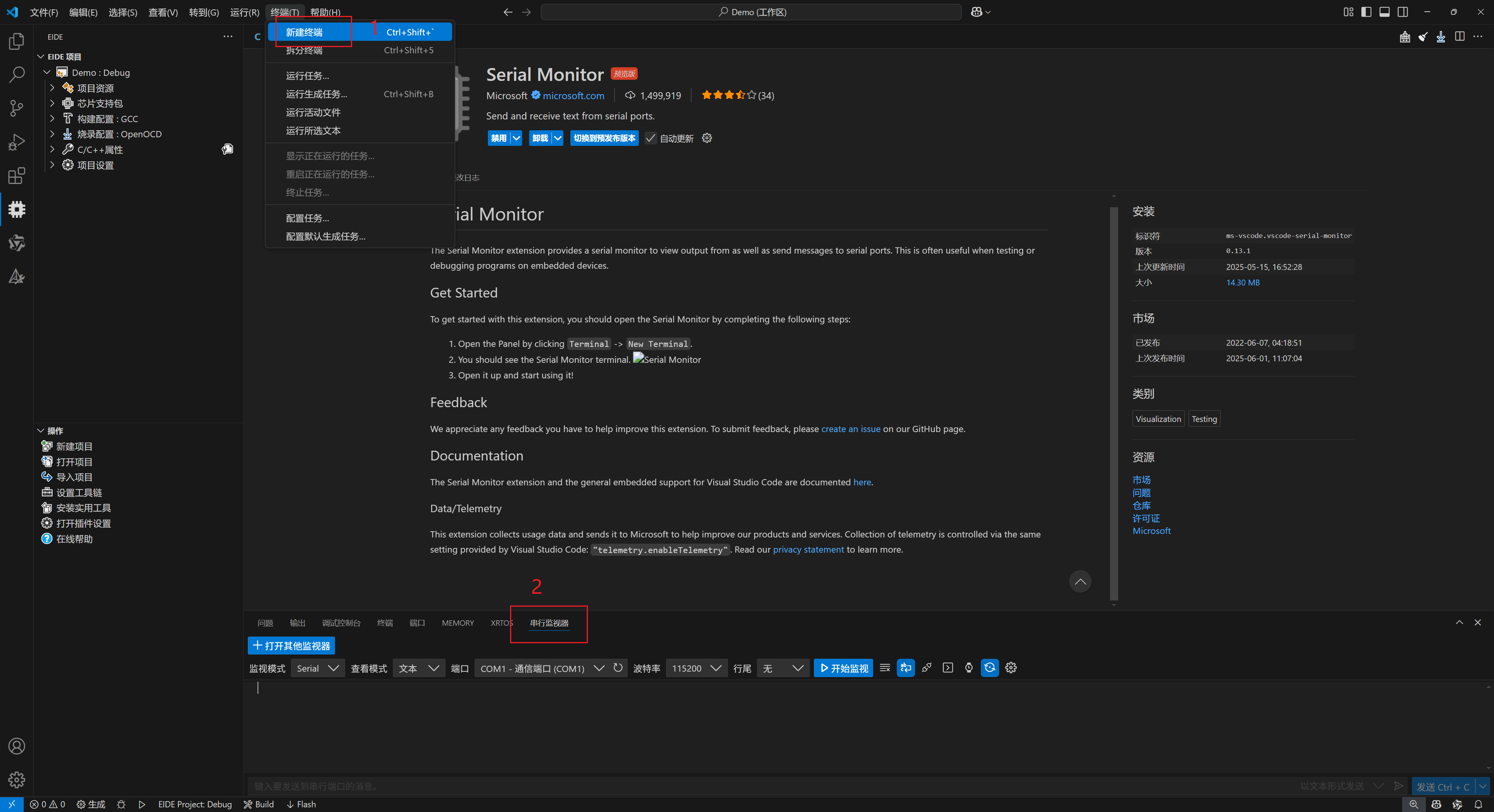Toggle terminal mode button in monitor toolbar
The width and height of the screenshot is (1494, 812).
click(x=948, y=668)
